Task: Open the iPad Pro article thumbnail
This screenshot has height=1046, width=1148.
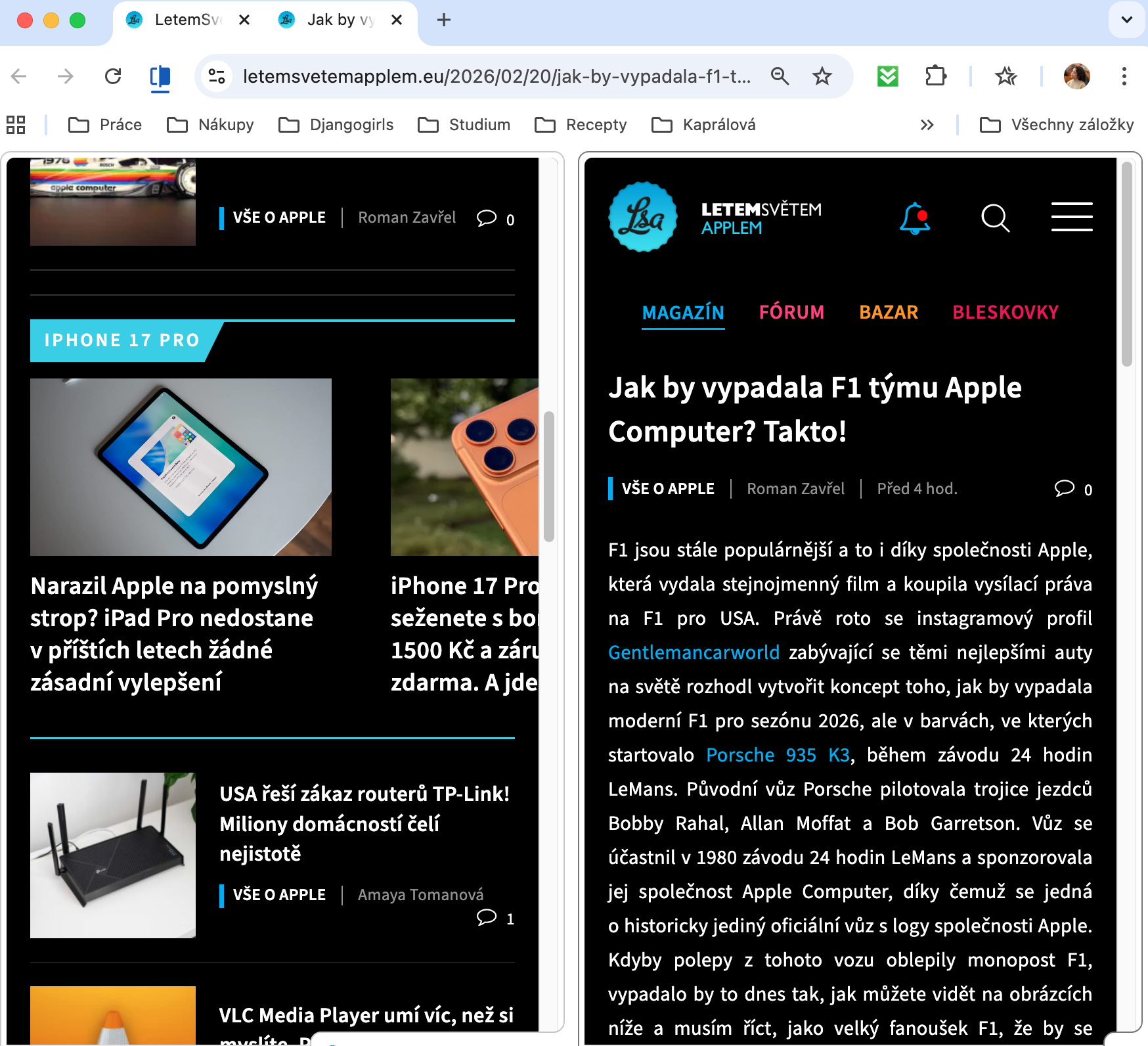Action: 181,467
